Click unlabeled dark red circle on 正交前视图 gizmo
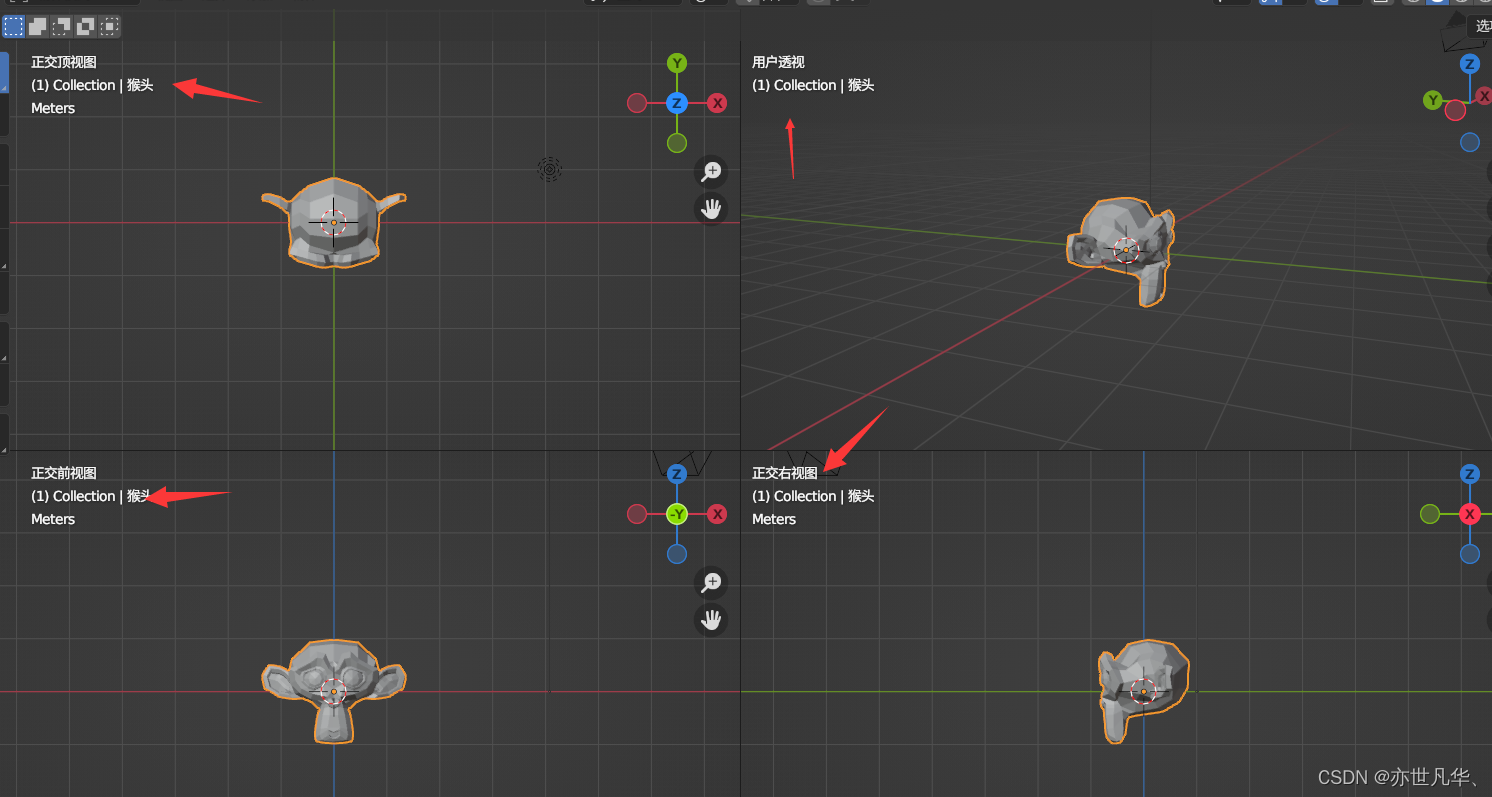Screen dimensions: 1492x797 pyautogui.click(x=637, y=514)
